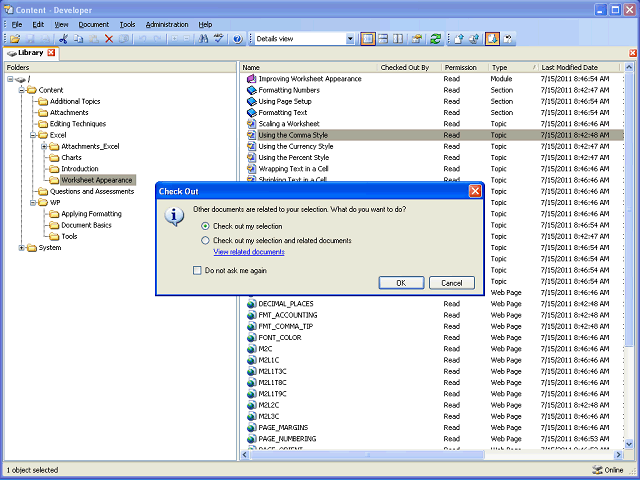
Task: Open the Administration menu
Action: (x=167, y=24)
